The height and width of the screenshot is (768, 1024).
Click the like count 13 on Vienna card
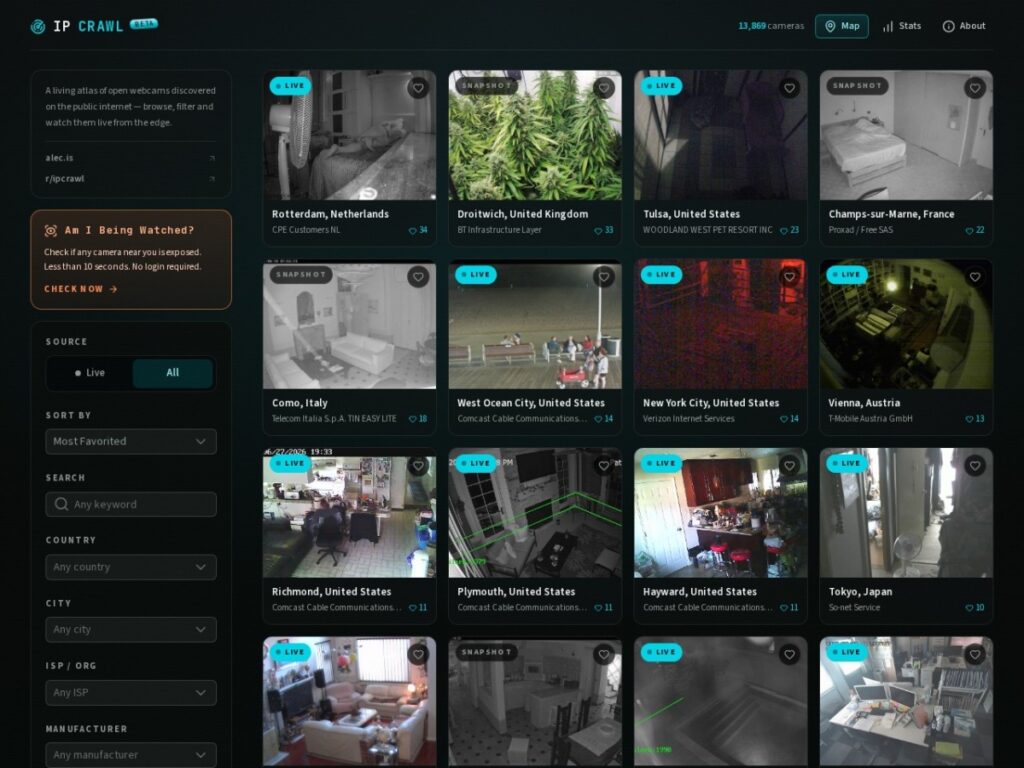(974, 419)
